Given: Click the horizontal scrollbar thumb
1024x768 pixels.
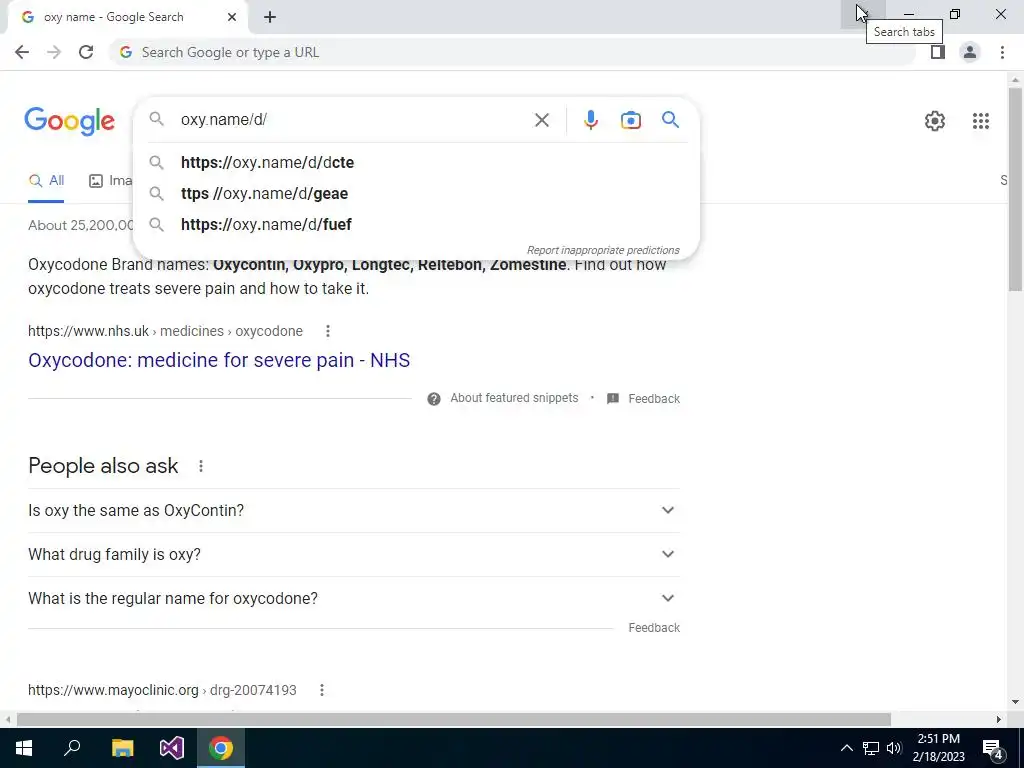Looking at the screenshot, I should point(454,719).
